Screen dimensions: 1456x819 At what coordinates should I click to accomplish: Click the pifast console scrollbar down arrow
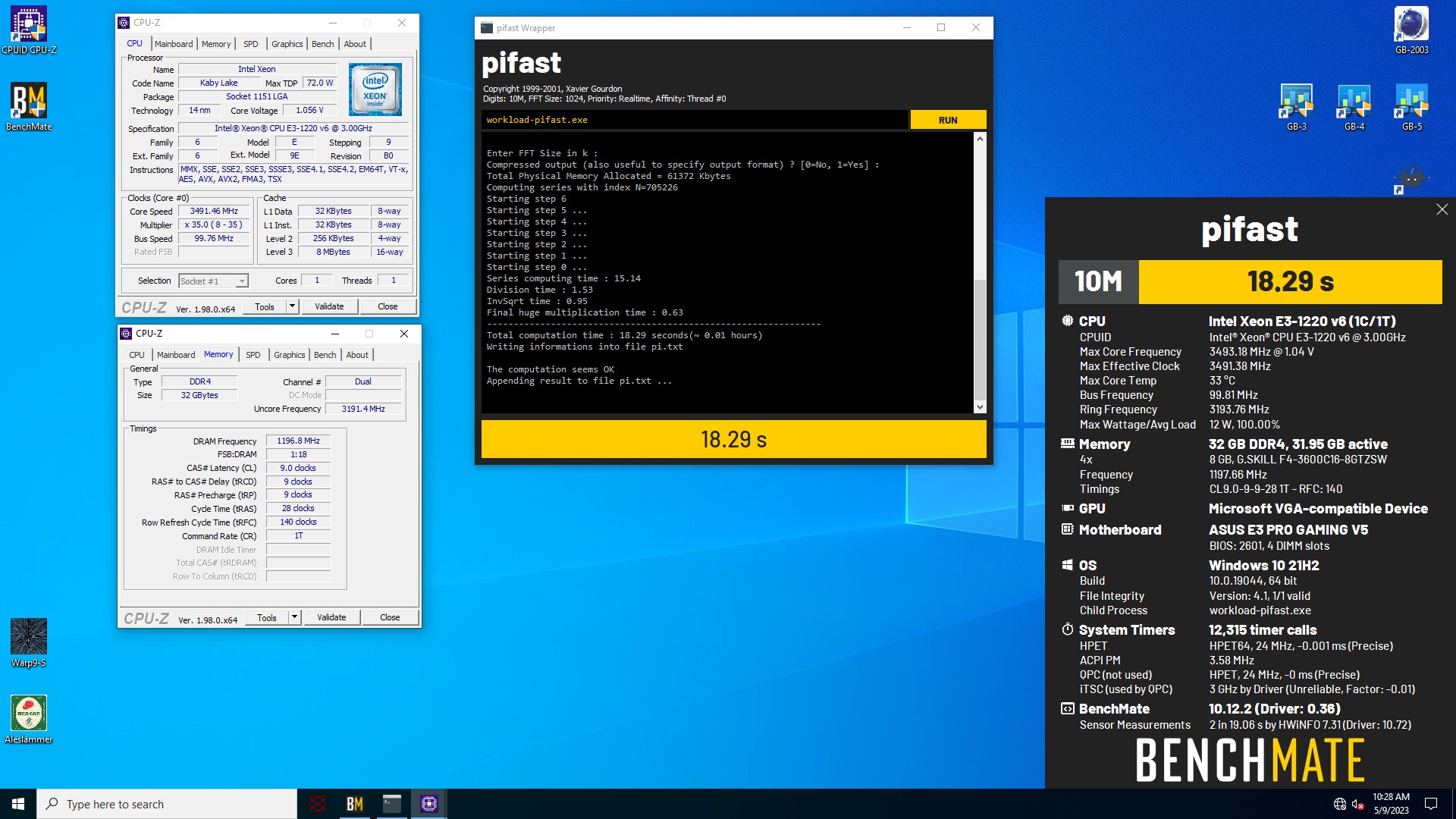tap(980, 407)
